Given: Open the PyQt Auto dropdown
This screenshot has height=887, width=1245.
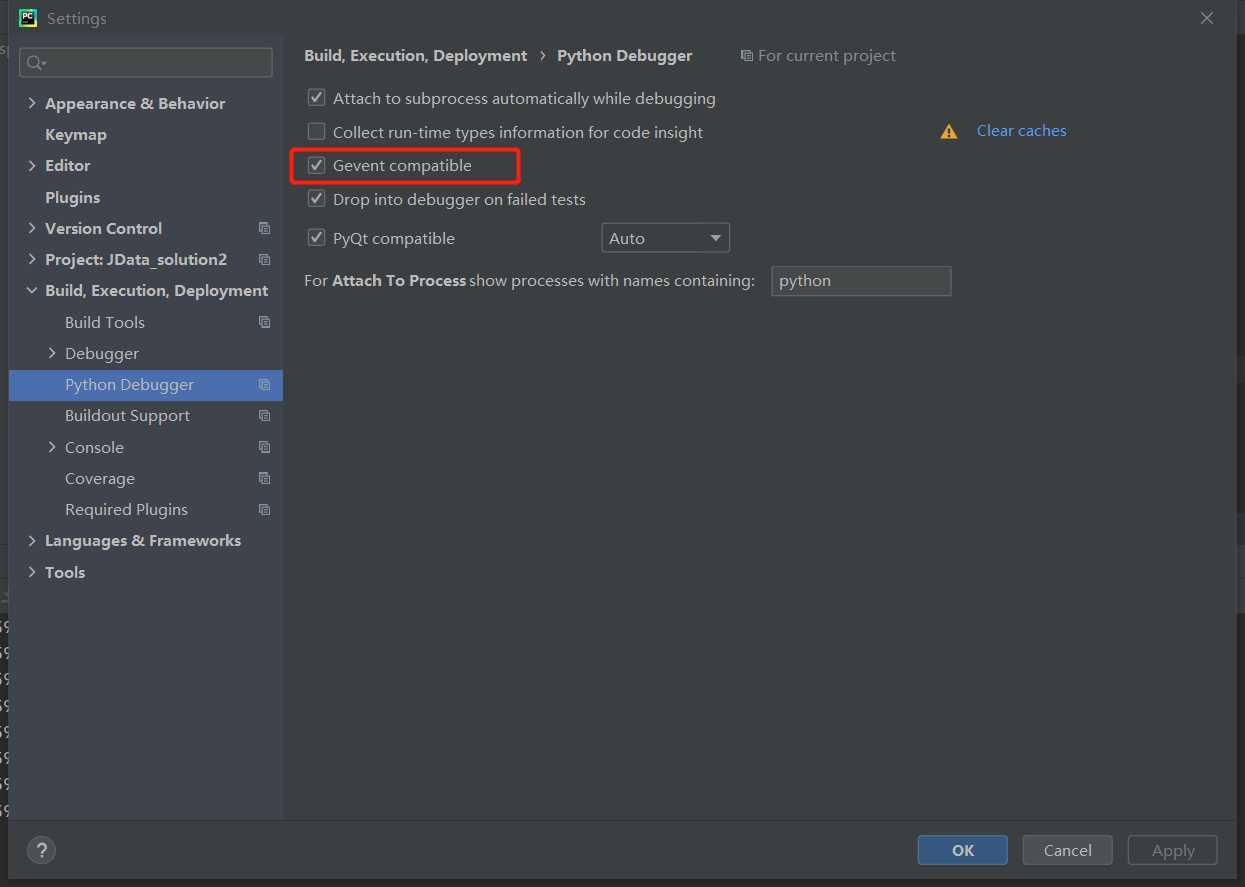Looking at the screenshot, I should pyautogui.click(x=665, y=238).
